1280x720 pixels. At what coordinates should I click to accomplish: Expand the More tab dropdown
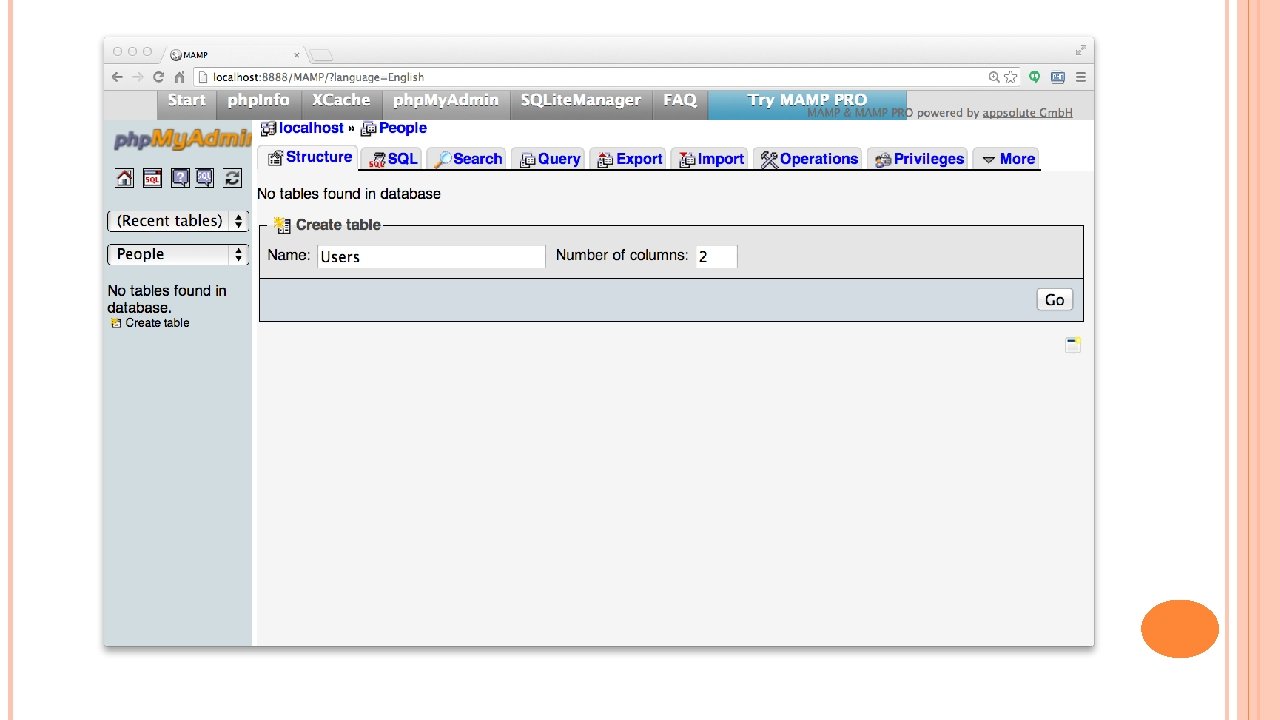[1008, 159]
